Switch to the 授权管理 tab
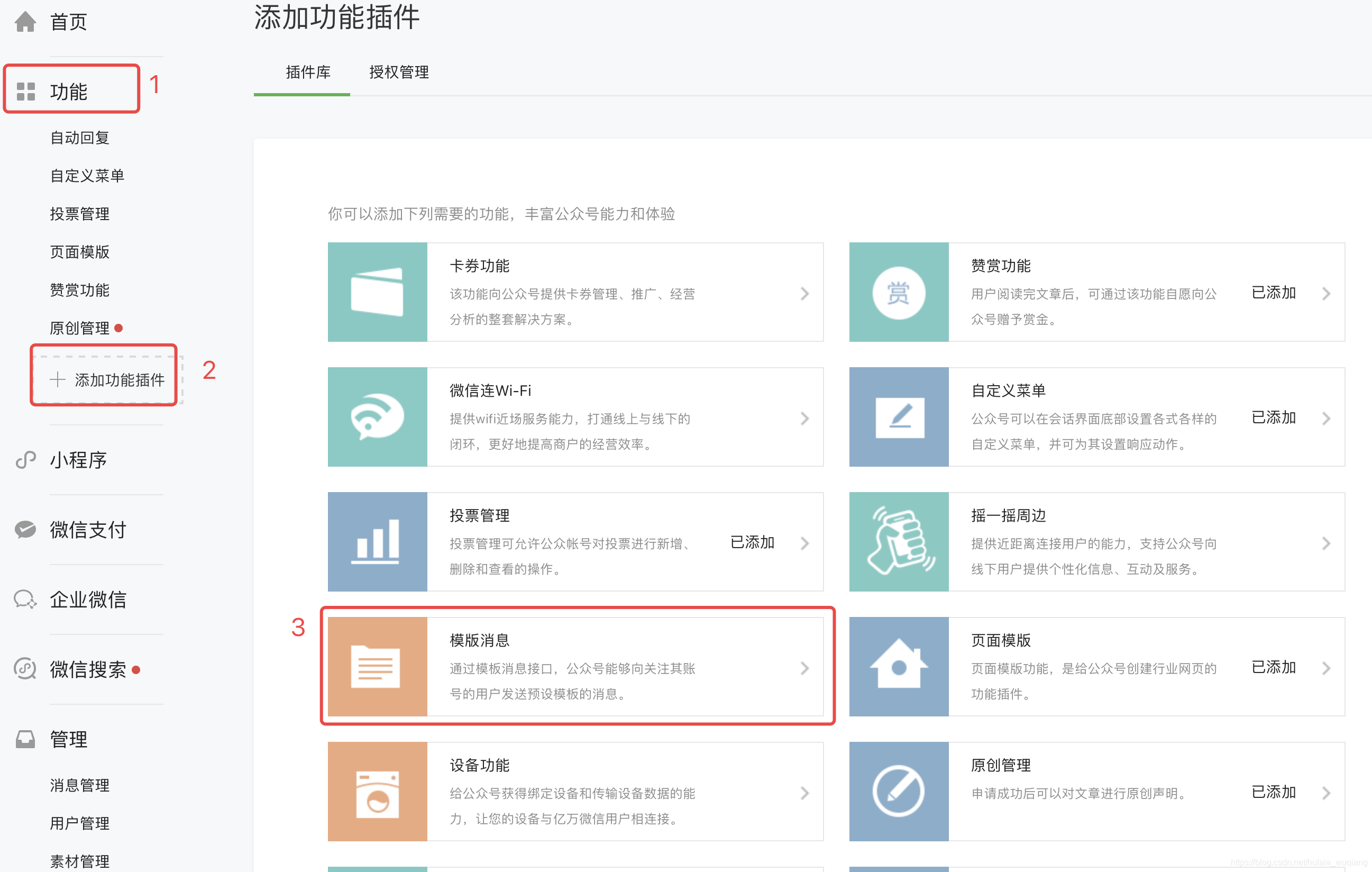This screenshot has width=1372, height=872. click(x=399, y=72)
